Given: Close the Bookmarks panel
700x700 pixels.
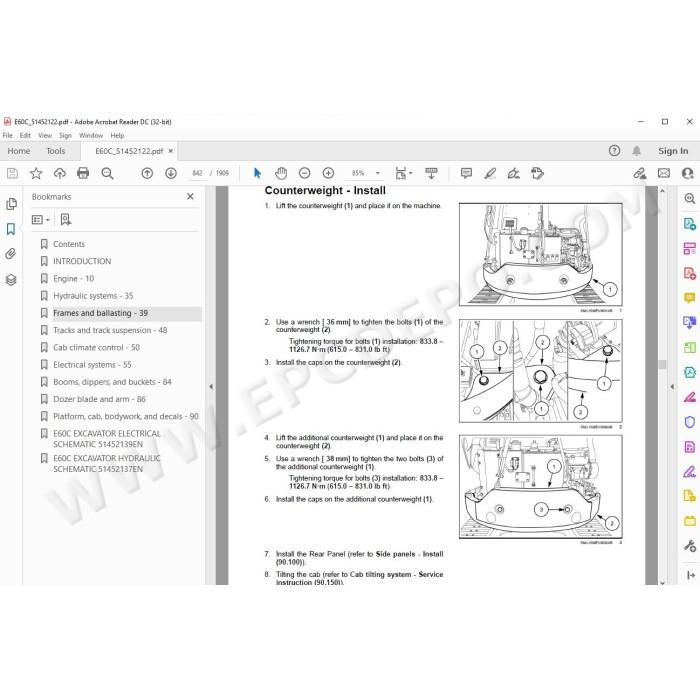Looking at the screenshot, I should tap(190, 196).
